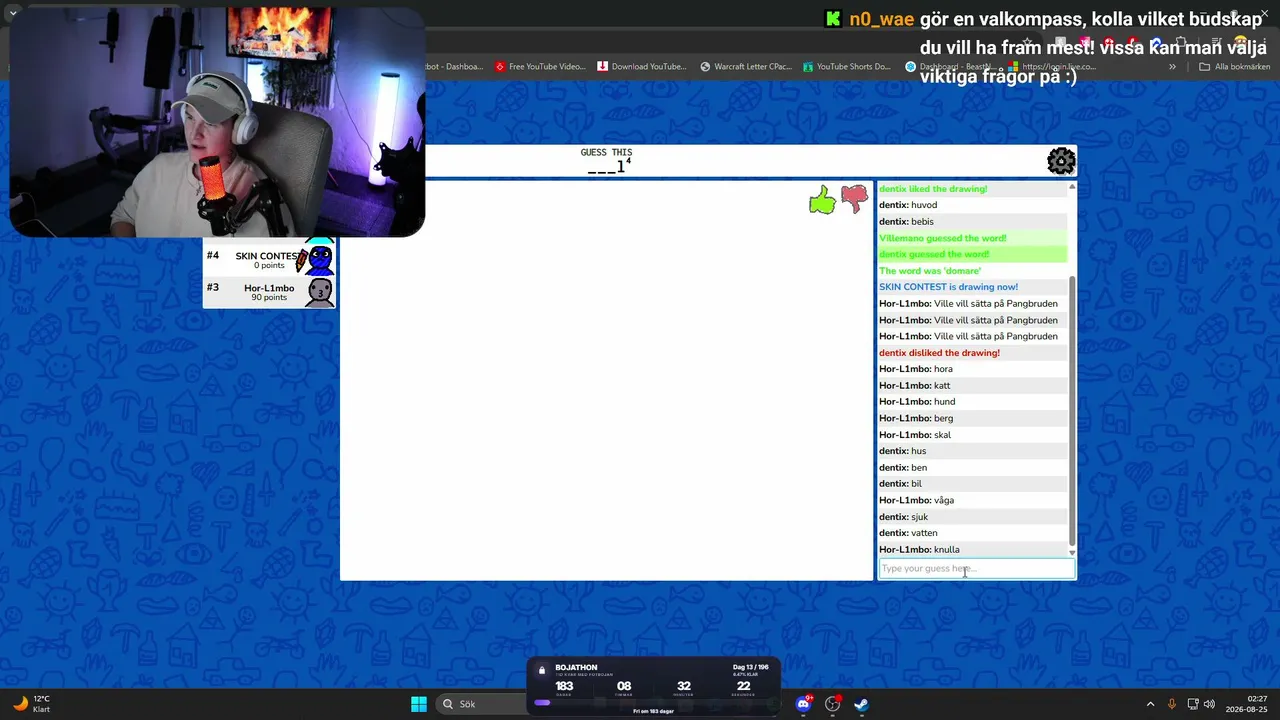Expand the bookmarks overflow chevron

1172,67
